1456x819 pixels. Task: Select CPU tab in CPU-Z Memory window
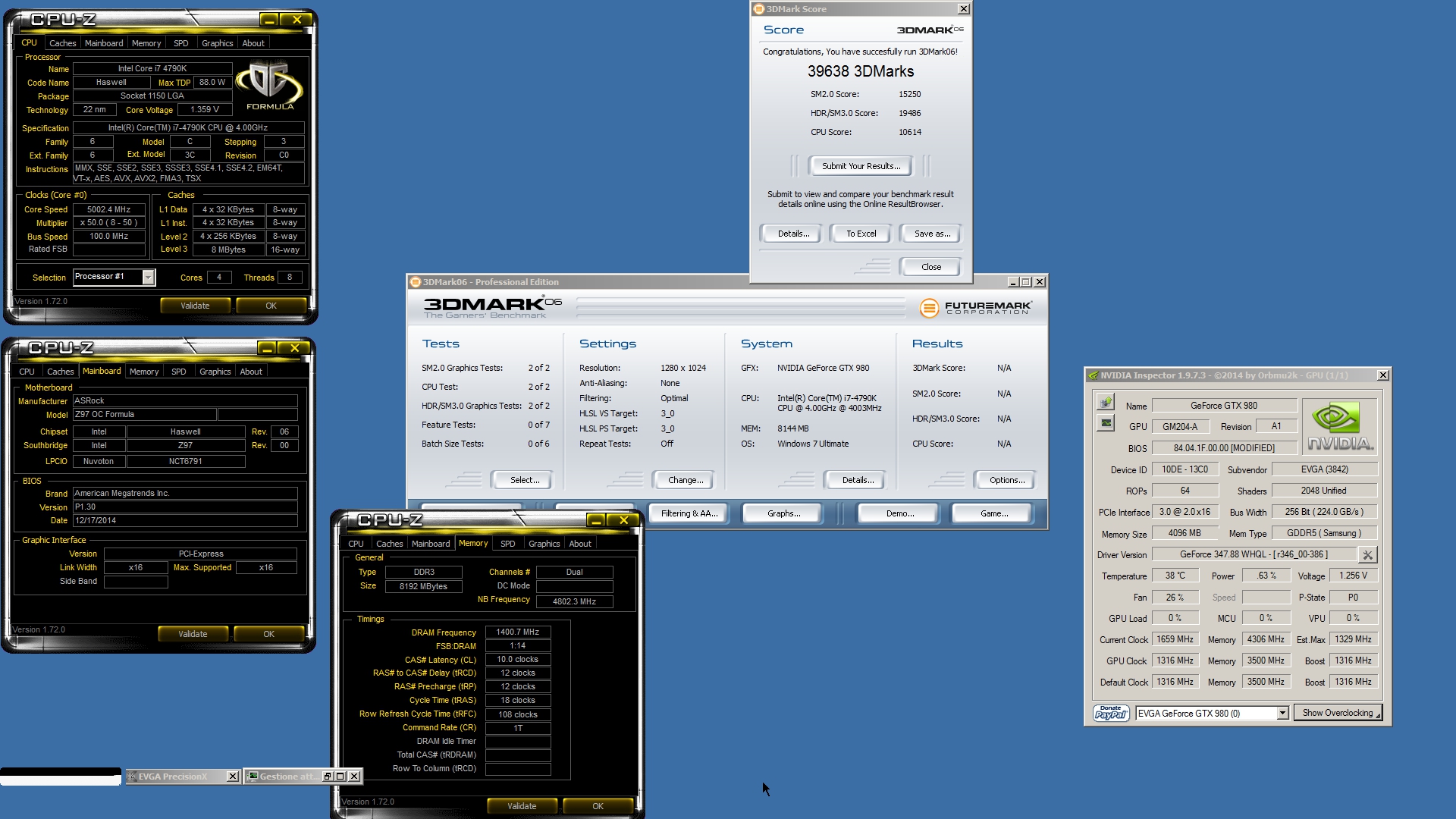tap(356, 544)
